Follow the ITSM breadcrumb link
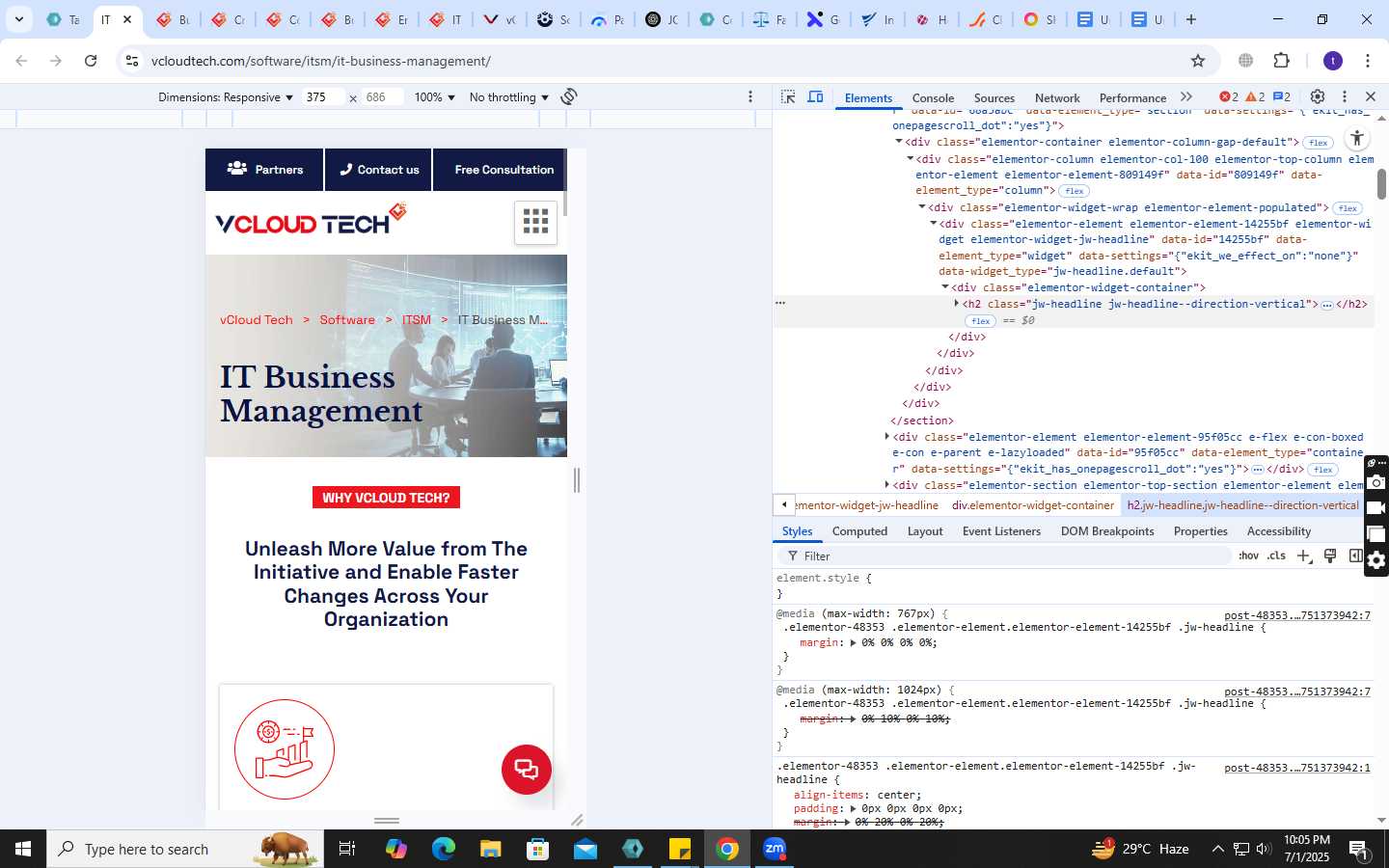 (417, 320)
